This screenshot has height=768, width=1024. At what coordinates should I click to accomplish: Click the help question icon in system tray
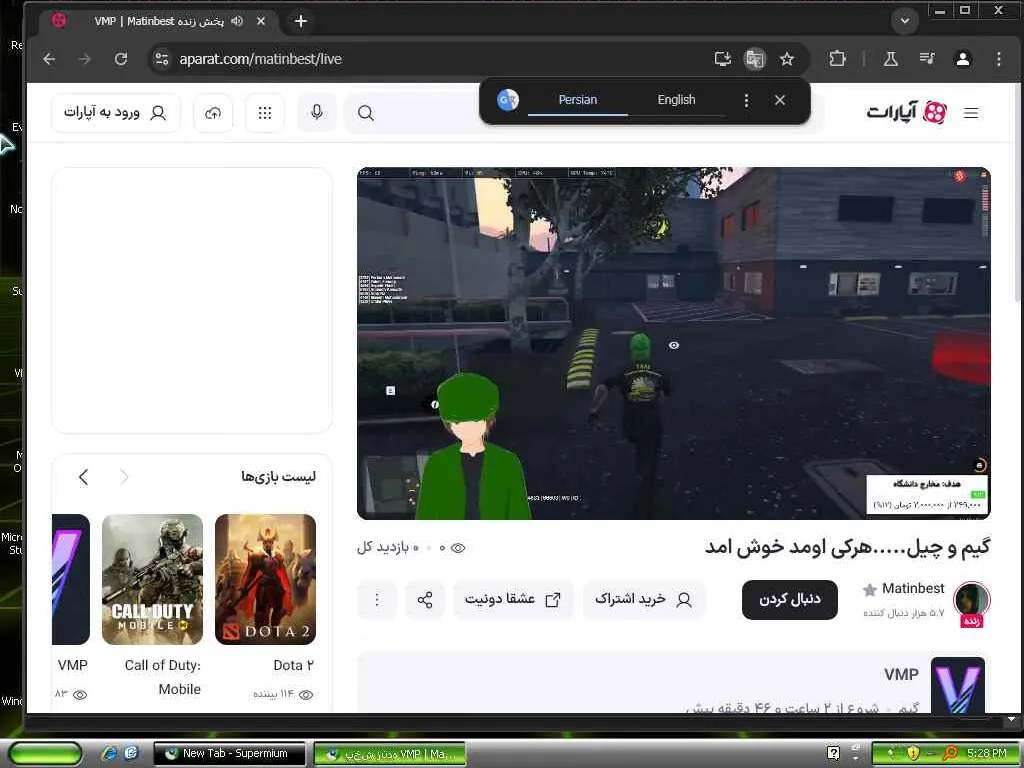[833, 753]
